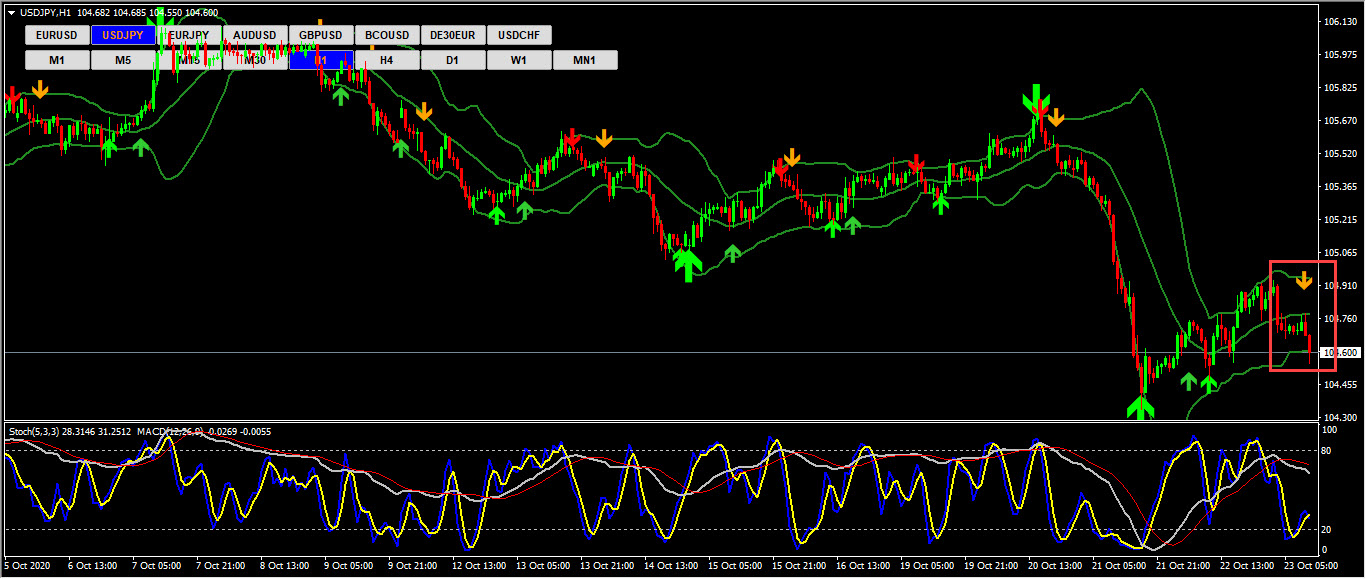Switch to the D1 daily timeframe
The height and width of the screenshot is (579, 1366).
[452, 60]
